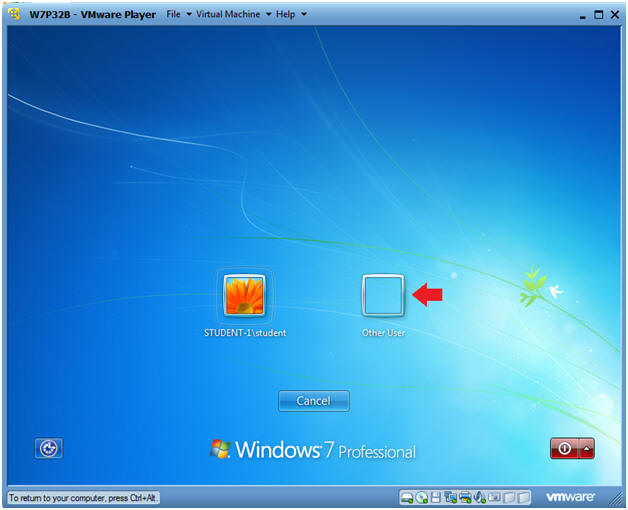Expand the Help menu dropdown arrow
628x510 pixels.
coord(304,14)
